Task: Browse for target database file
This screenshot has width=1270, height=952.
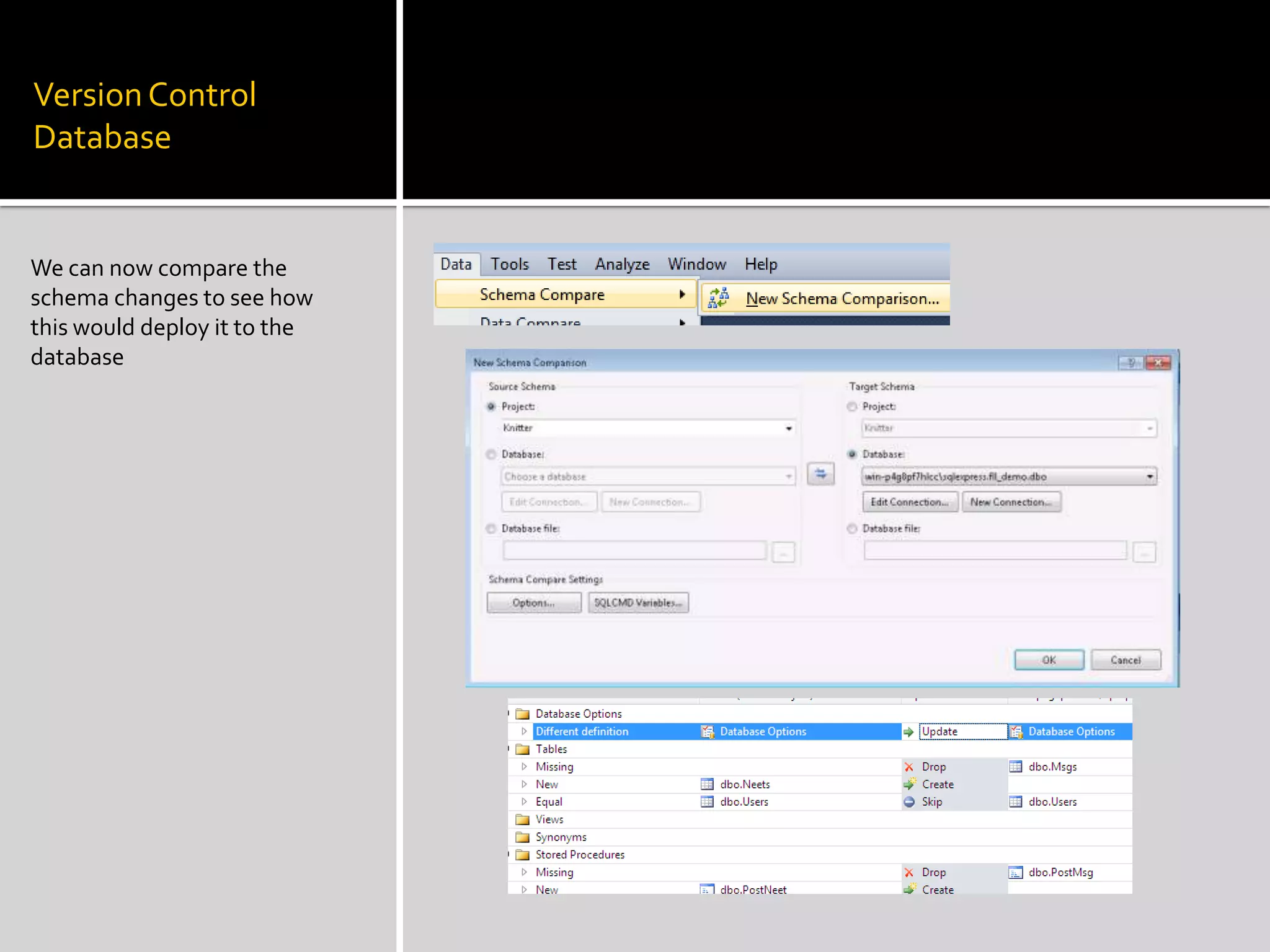Action: [x=1144, y=552]
